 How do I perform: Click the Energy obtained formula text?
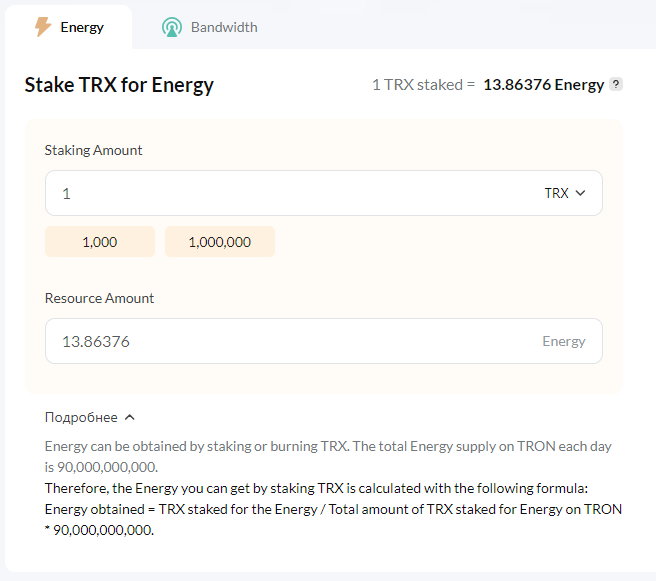(x=333, y=520)
